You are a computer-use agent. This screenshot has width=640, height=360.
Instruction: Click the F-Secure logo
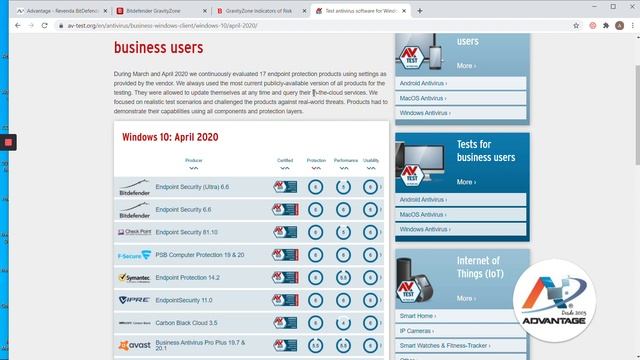(134, 255)
